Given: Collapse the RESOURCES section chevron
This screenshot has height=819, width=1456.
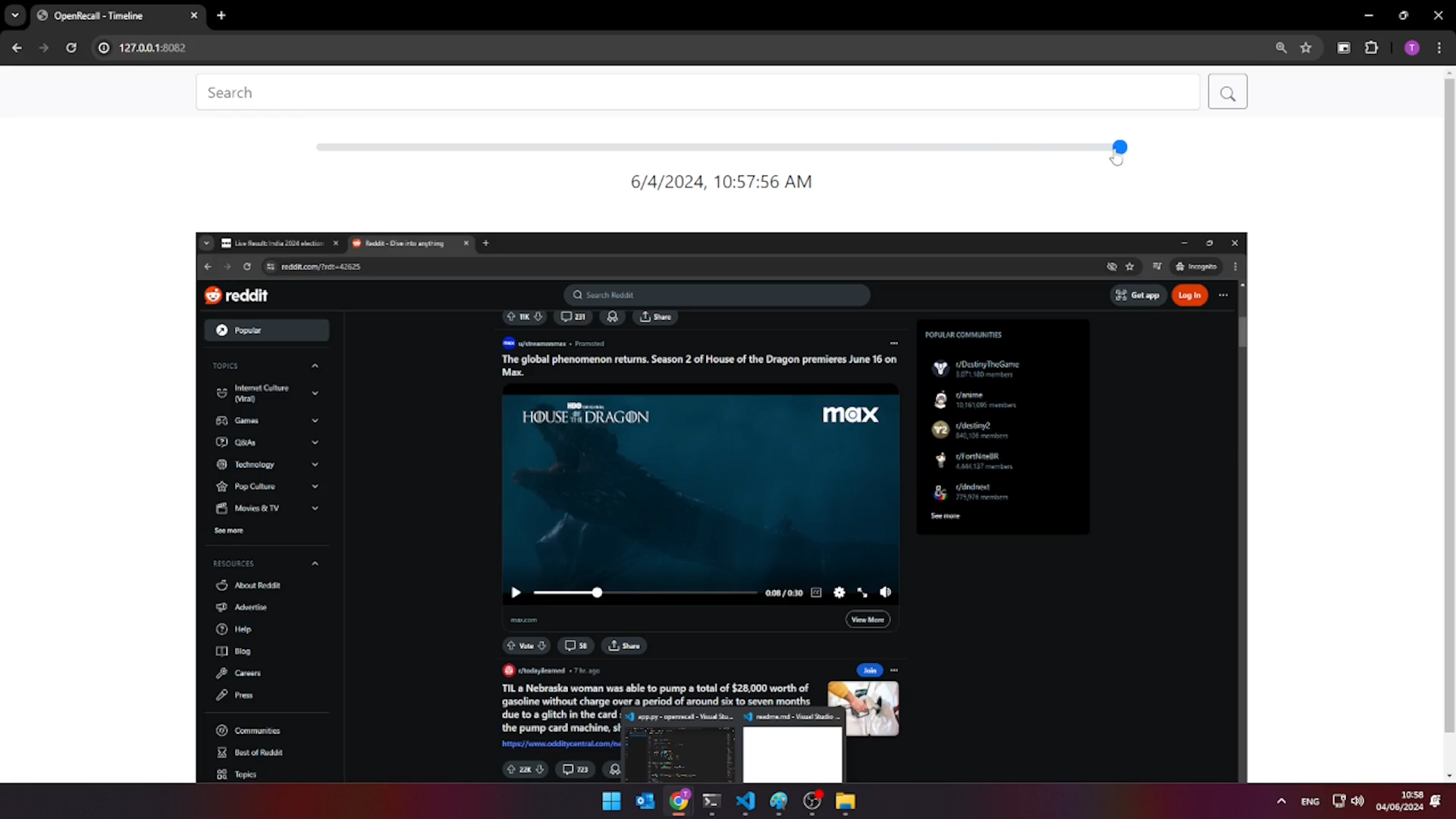Looking at the screenshot, I should pyautogui.click(x=315, y=563).
